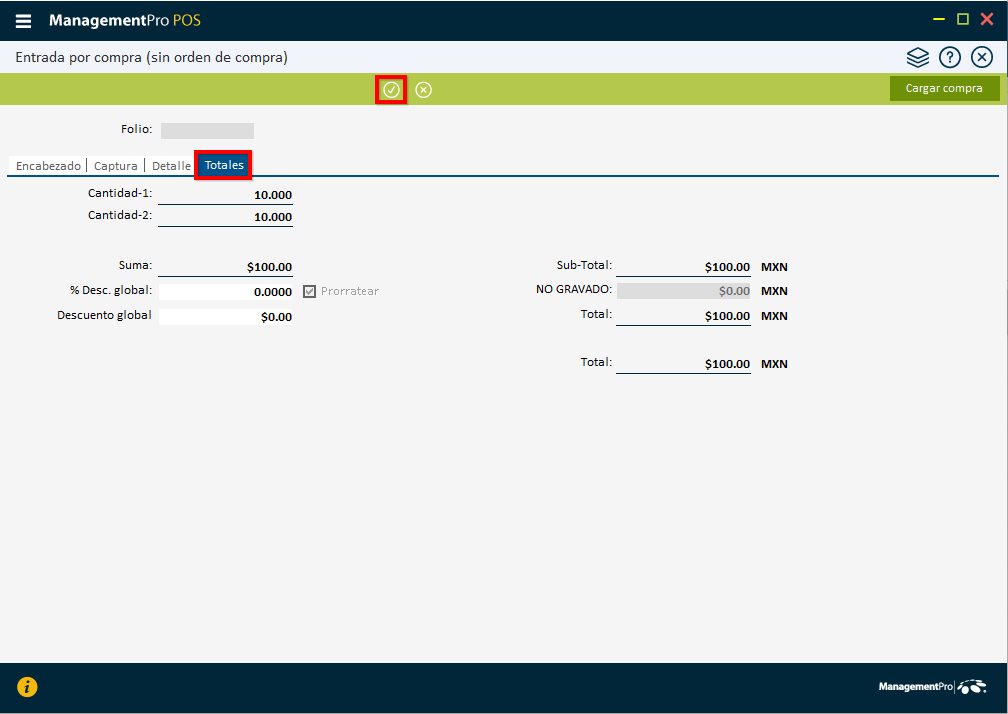Close the Entrada por compra panel
Screen dimensions: 1008x714
click(x=982, y=58)
